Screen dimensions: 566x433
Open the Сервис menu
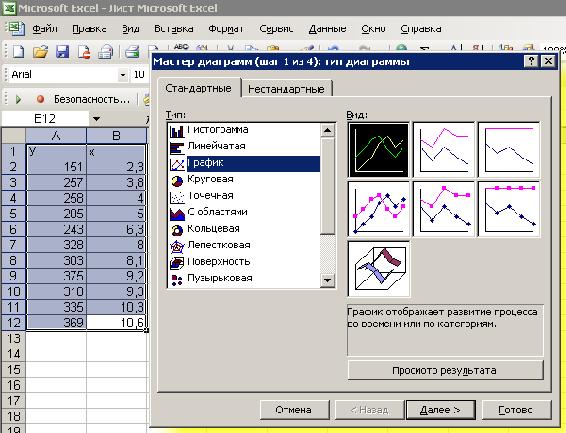[x=276, y=29]
